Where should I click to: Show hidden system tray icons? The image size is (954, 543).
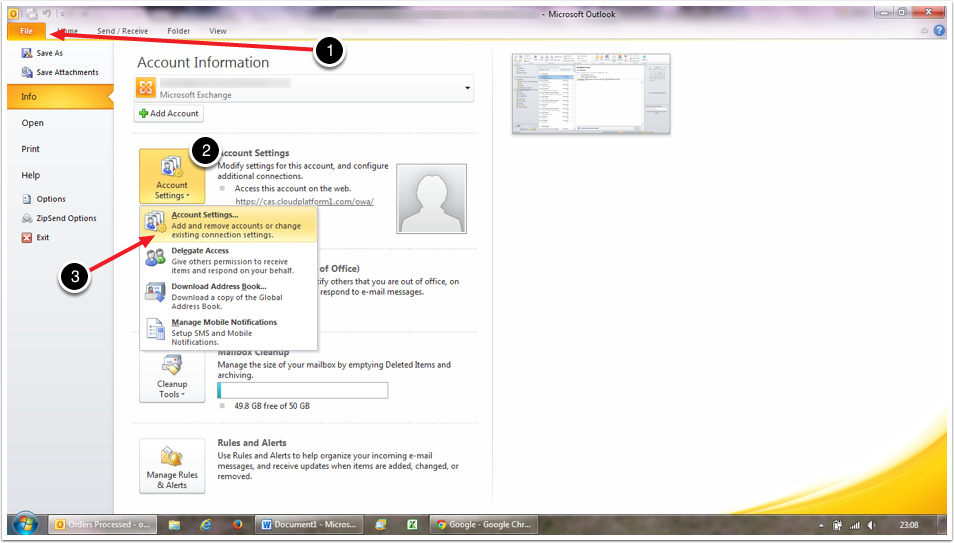click(821, 525)
